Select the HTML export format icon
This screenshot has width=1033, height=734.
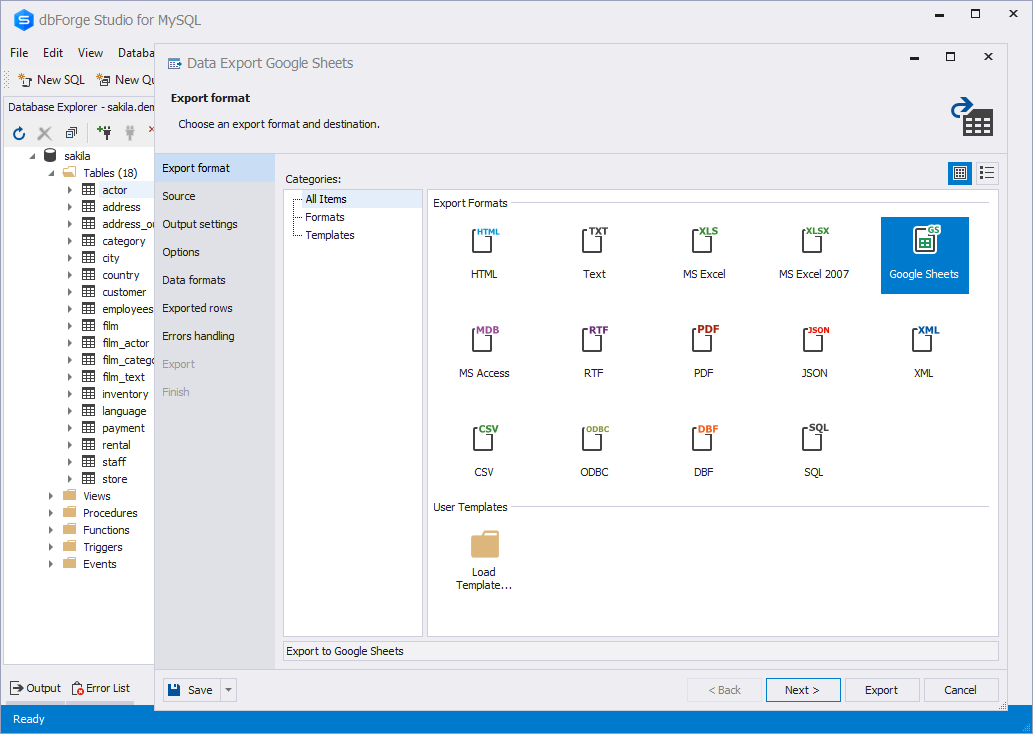484,242
